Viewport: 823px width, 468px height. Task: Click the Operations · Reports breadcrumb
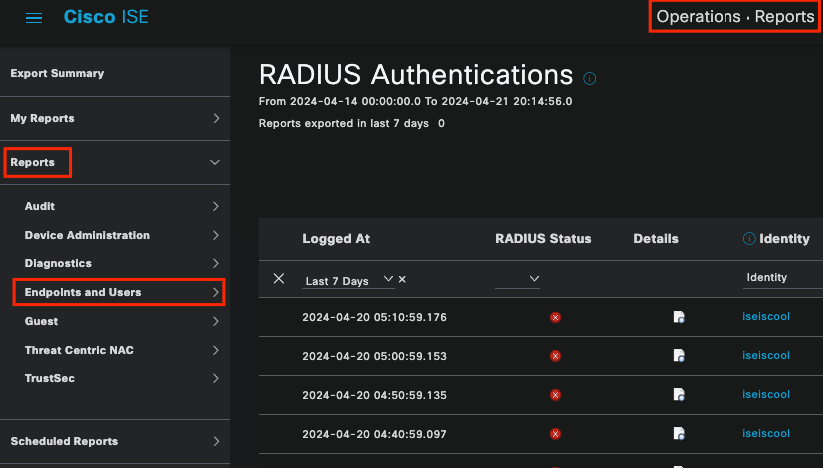735,17
